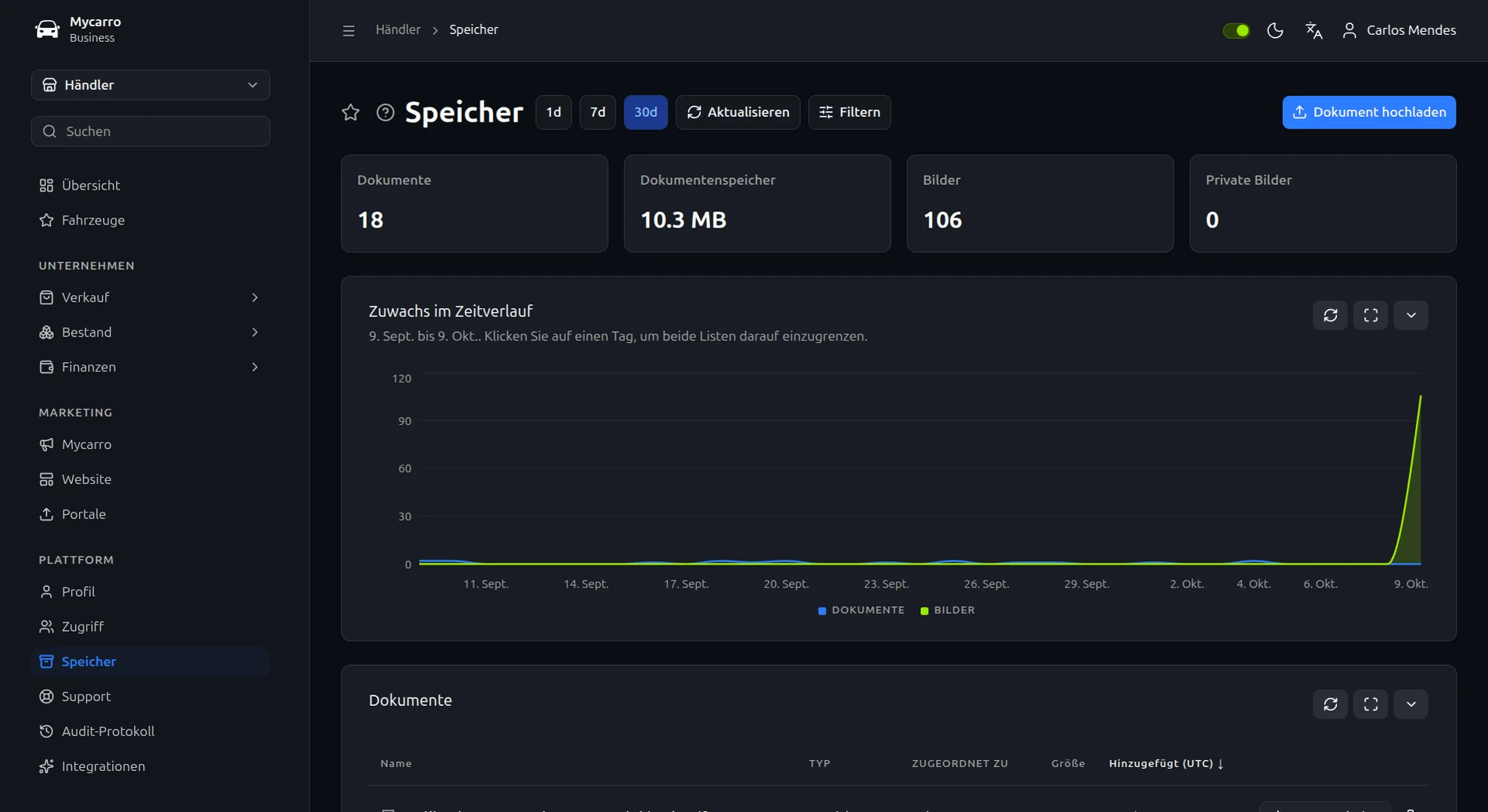
Task: Open the Carlos Mendes user profile
Action: tap(1399, 30)
